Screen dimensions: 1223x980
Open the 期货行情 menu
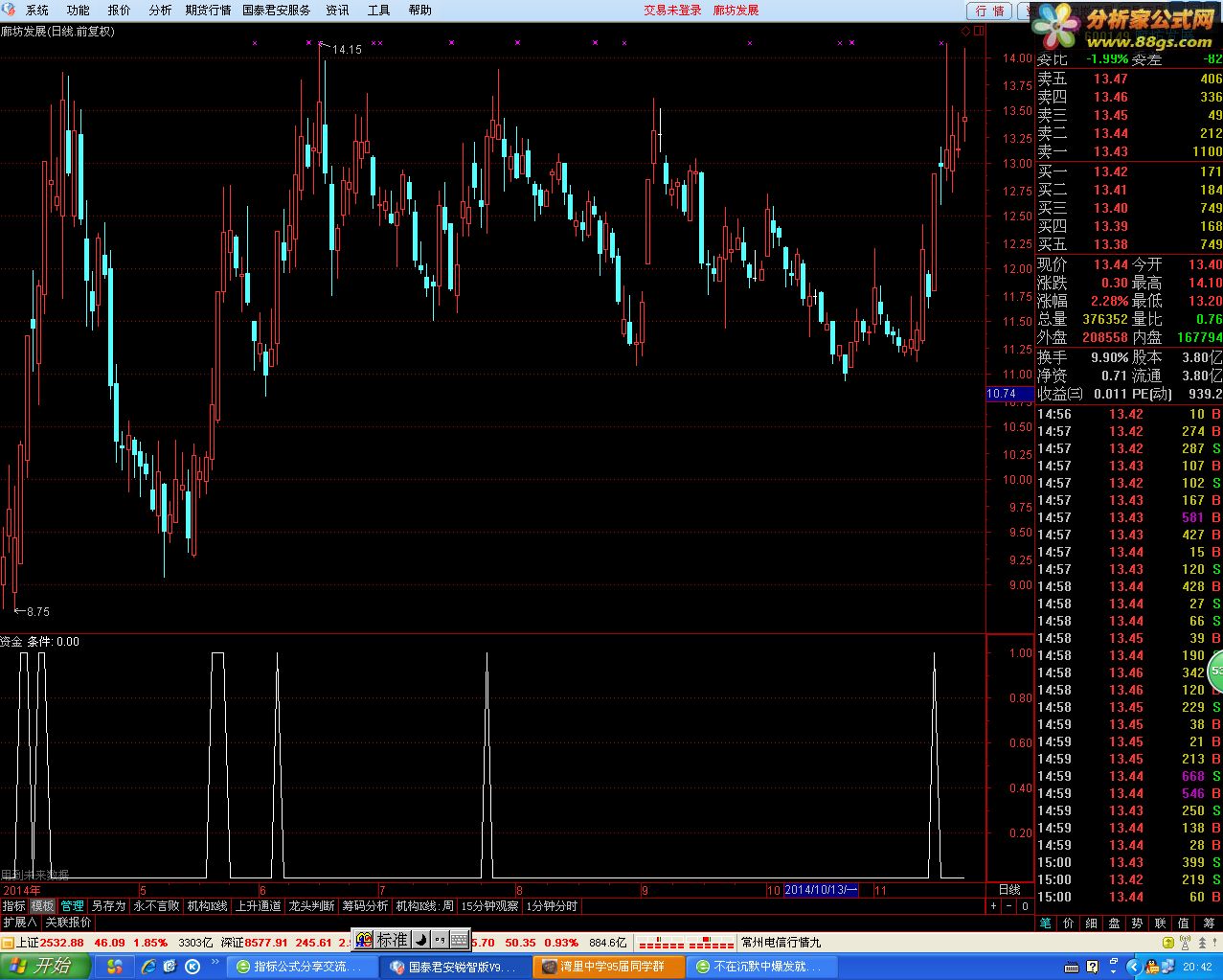(x=208, y=10)
